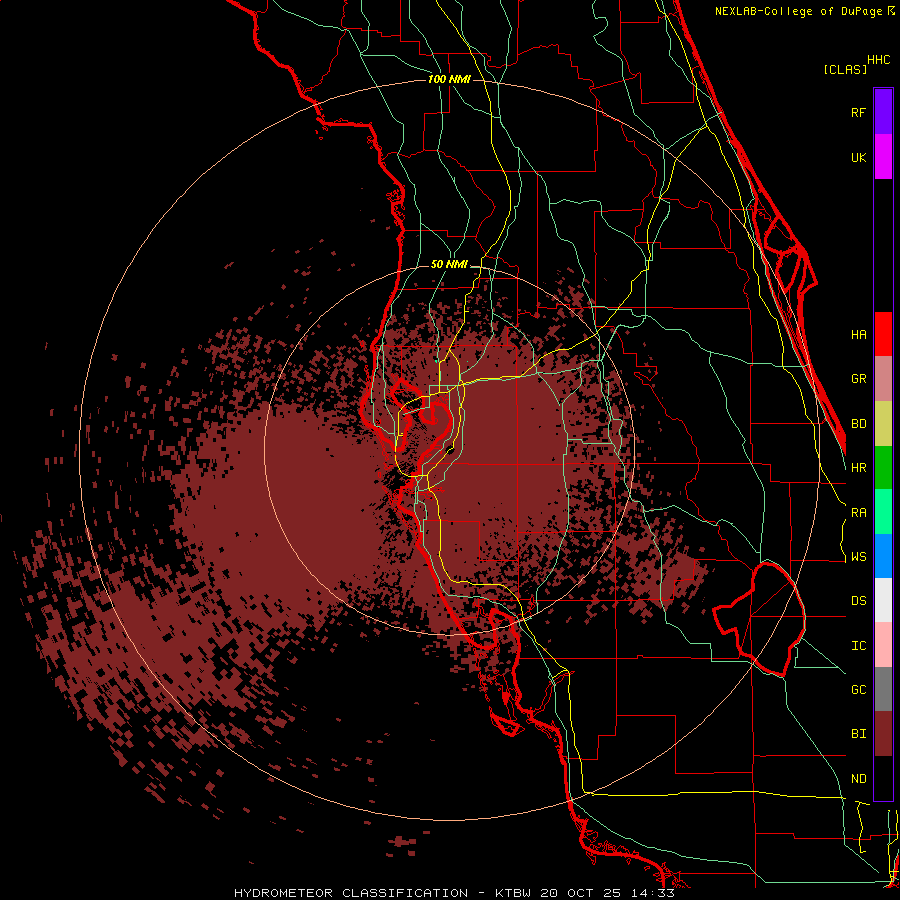
Task: Click the GR pink legend swatch
Action: (883, 379)
